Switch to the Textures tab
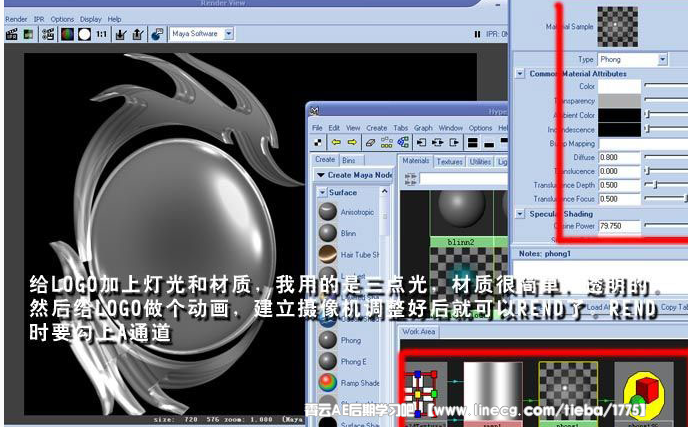Image resolution: width=688 pixels, height=427 pixels. [x=449, y=161]
